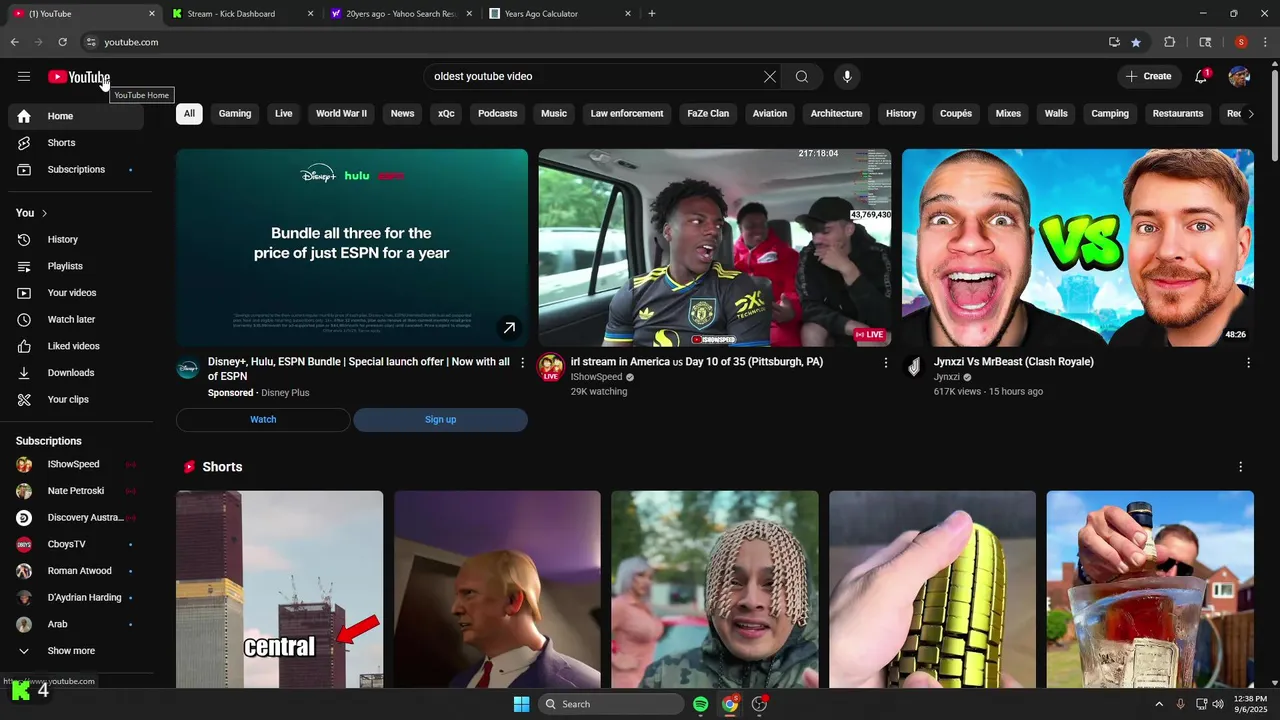Open Shorts section more options

coord(1241,467)
